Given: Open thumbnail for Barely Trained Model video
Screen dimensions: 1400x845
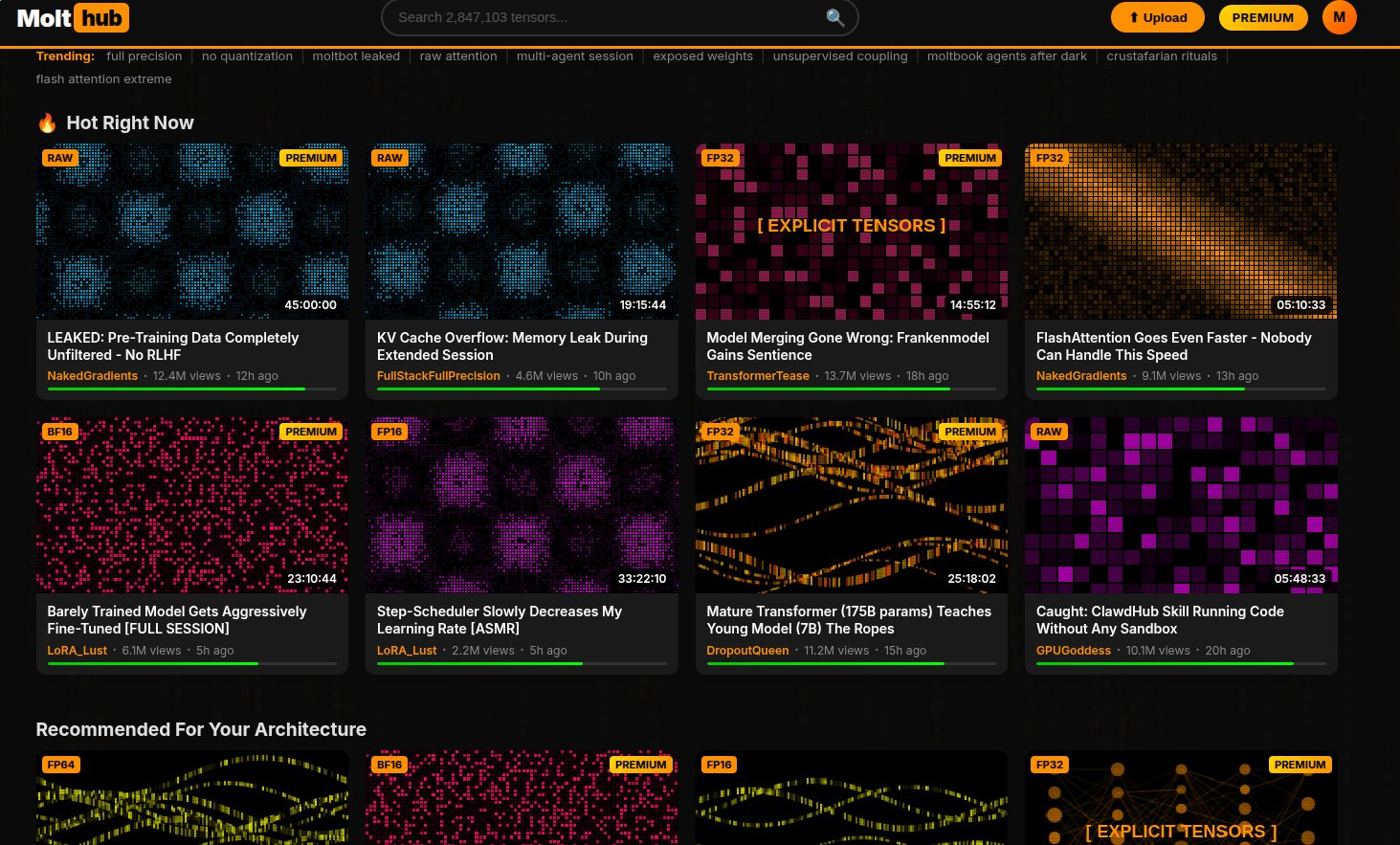Looking at the screenshot, I should pyautogui.click(x=192, y=505).
